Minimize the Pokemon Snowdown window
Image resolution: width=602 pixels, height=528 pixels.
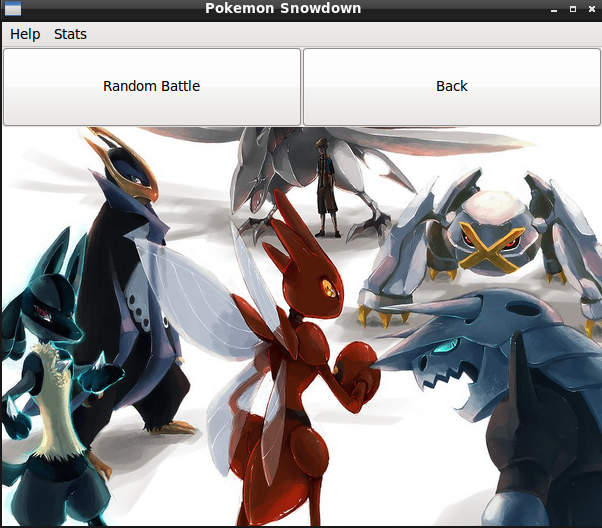554,10
